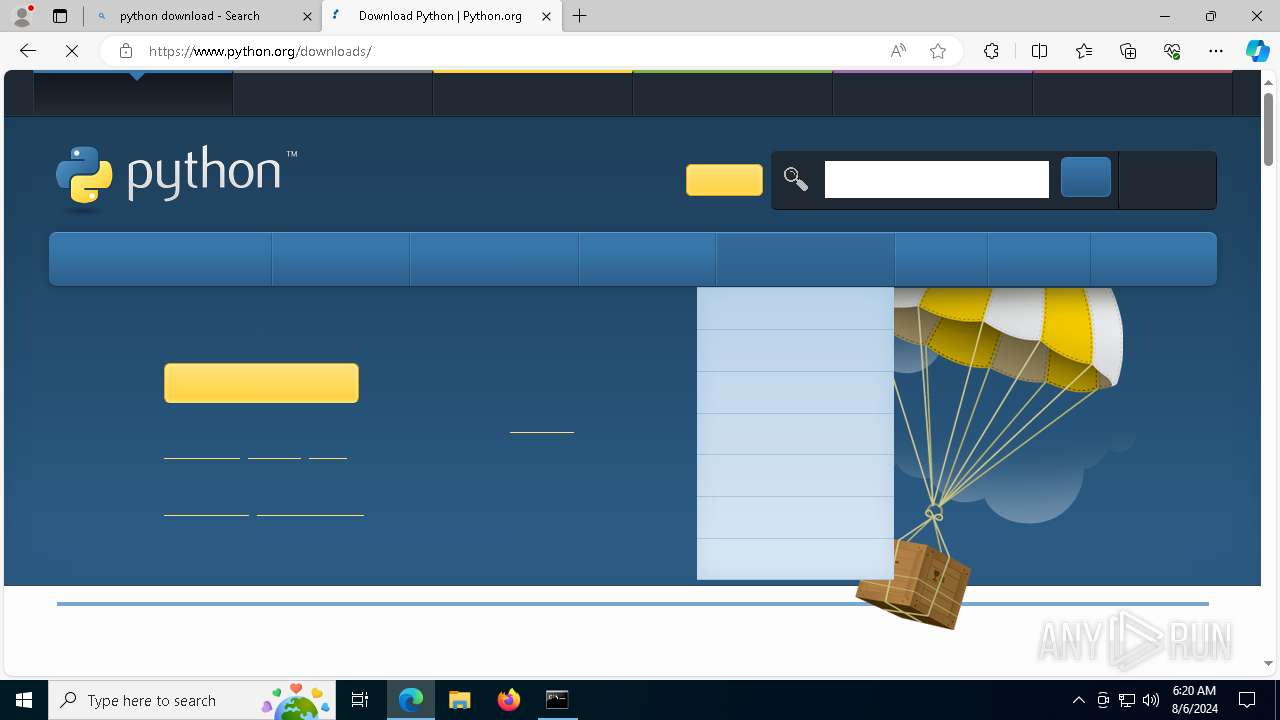Click the small yellow button beside search

[724, 180]
